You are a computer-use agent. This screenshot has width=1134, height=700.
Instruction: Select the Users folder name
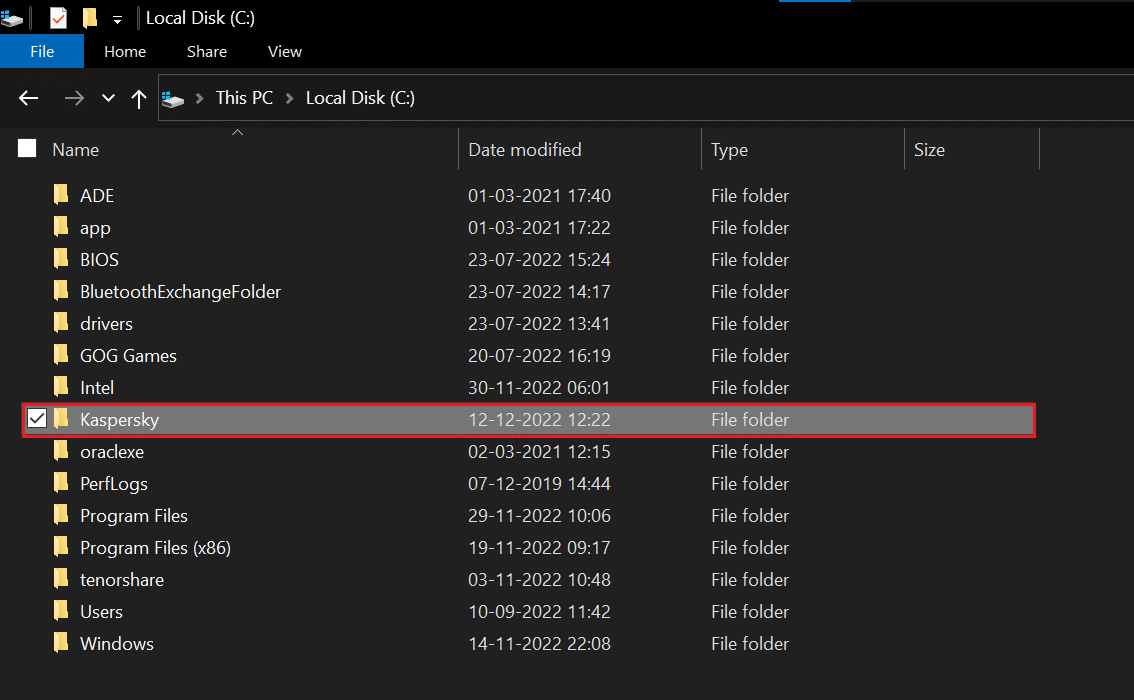(x=101, y=612)
